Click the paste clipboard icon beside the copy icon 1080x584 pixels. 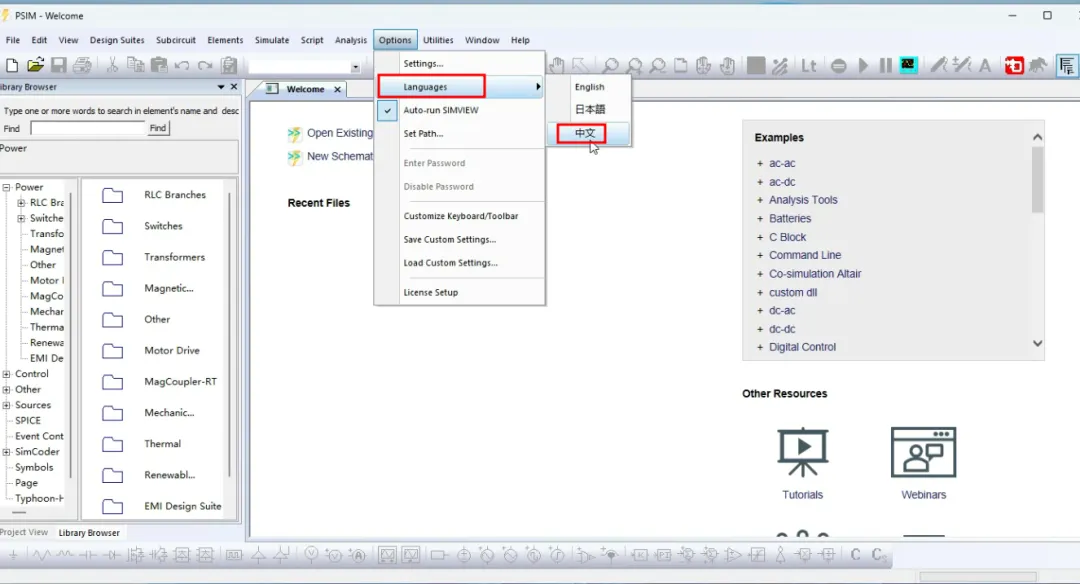[x=159, y=65]
